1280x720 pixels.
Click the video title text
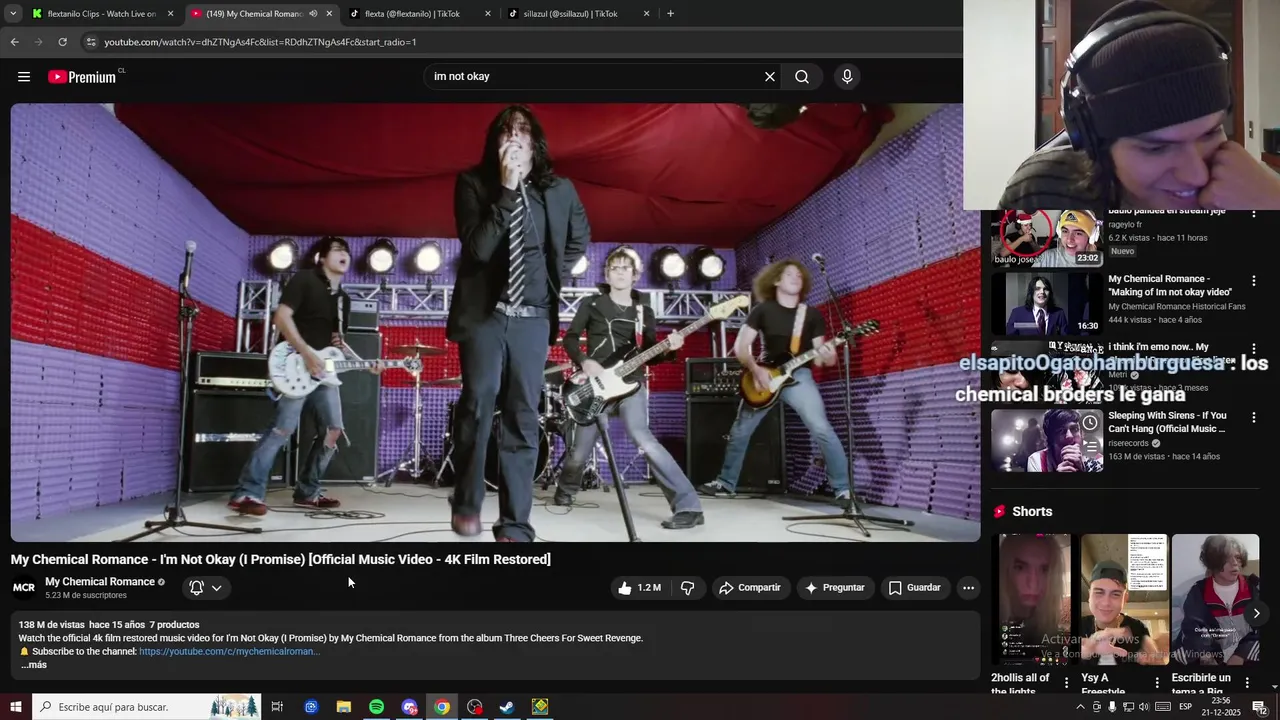(x=281, y=560)
